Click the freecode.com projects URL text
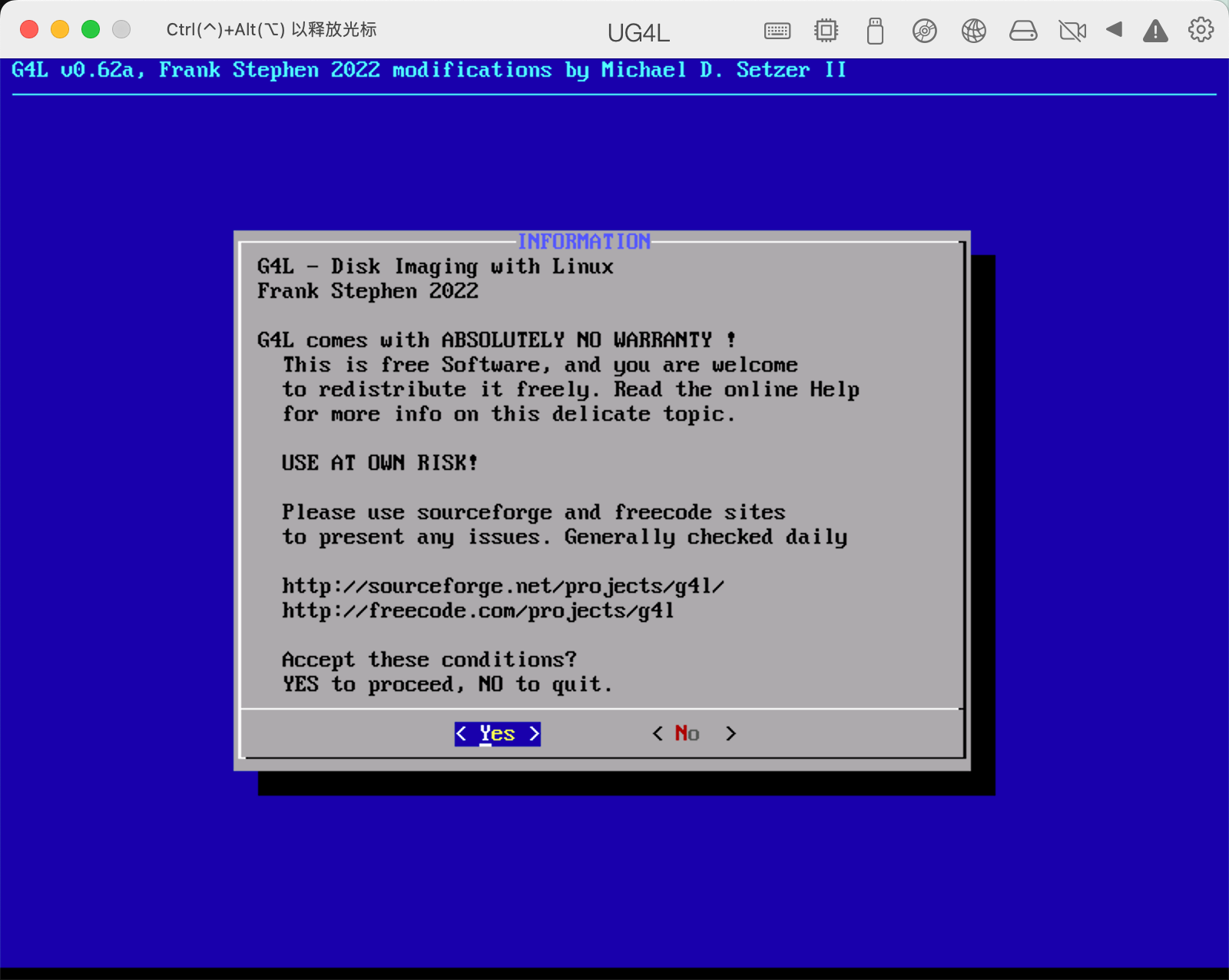Screen dimensions: 1229x980 click(x=478, y=611)
